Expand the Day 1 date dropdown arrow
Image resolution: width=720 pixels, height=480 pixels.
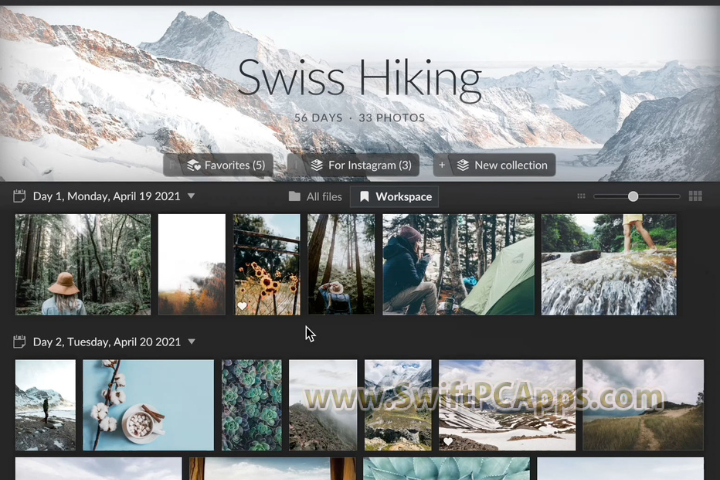click(x=191, y=197)
